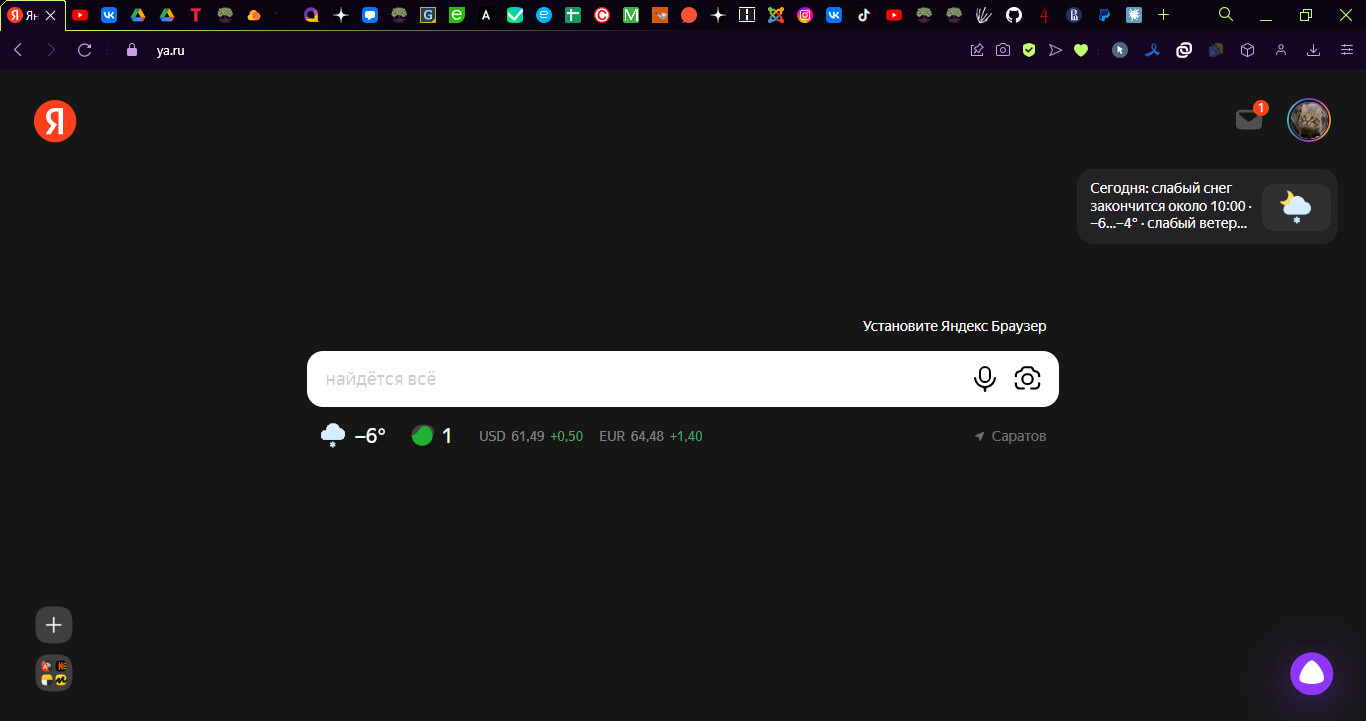Go back with browser back arrow

[18, 50]
